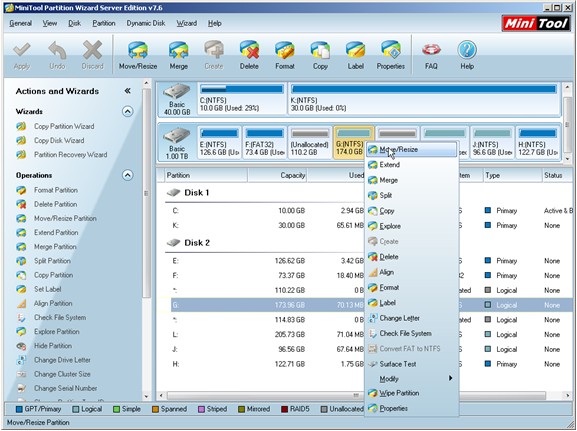The width and height of the screenshot is (577, 431).
Task: Choose Surface Test in the context menu
Action: tap(412, 364)
